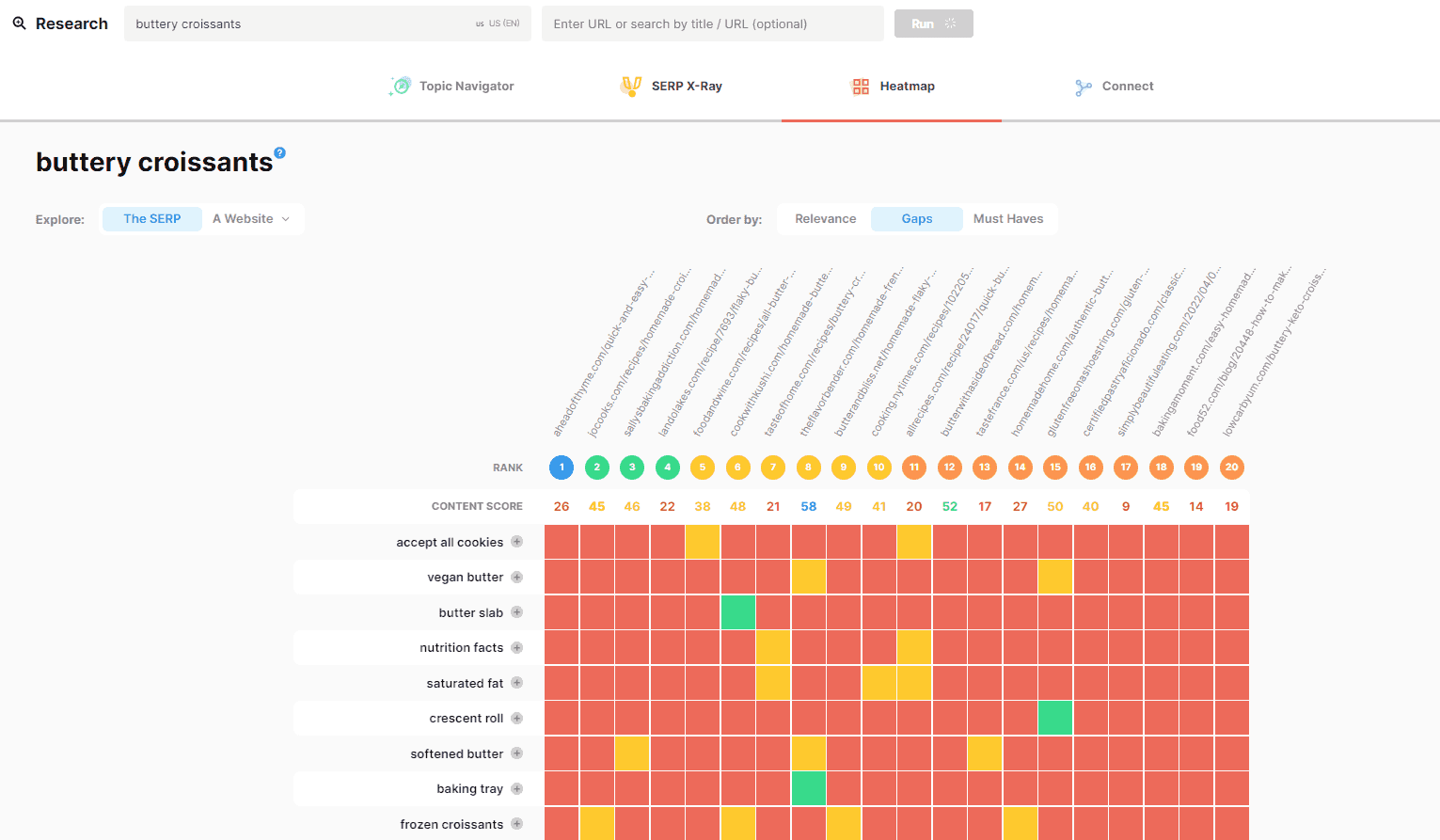The height and width of the screenshot is (840, 1440).
Task: Click the plus icon next to vegan butter
Action: point(516,577)
